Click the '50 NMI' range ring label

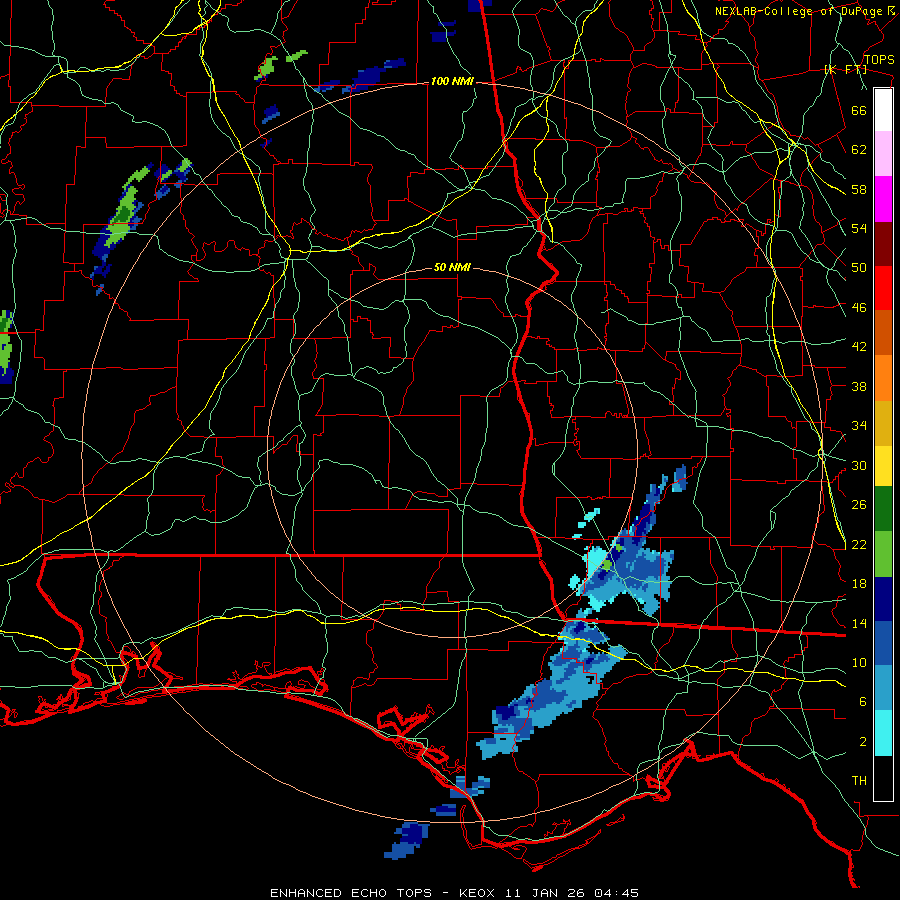click(452, 267)
